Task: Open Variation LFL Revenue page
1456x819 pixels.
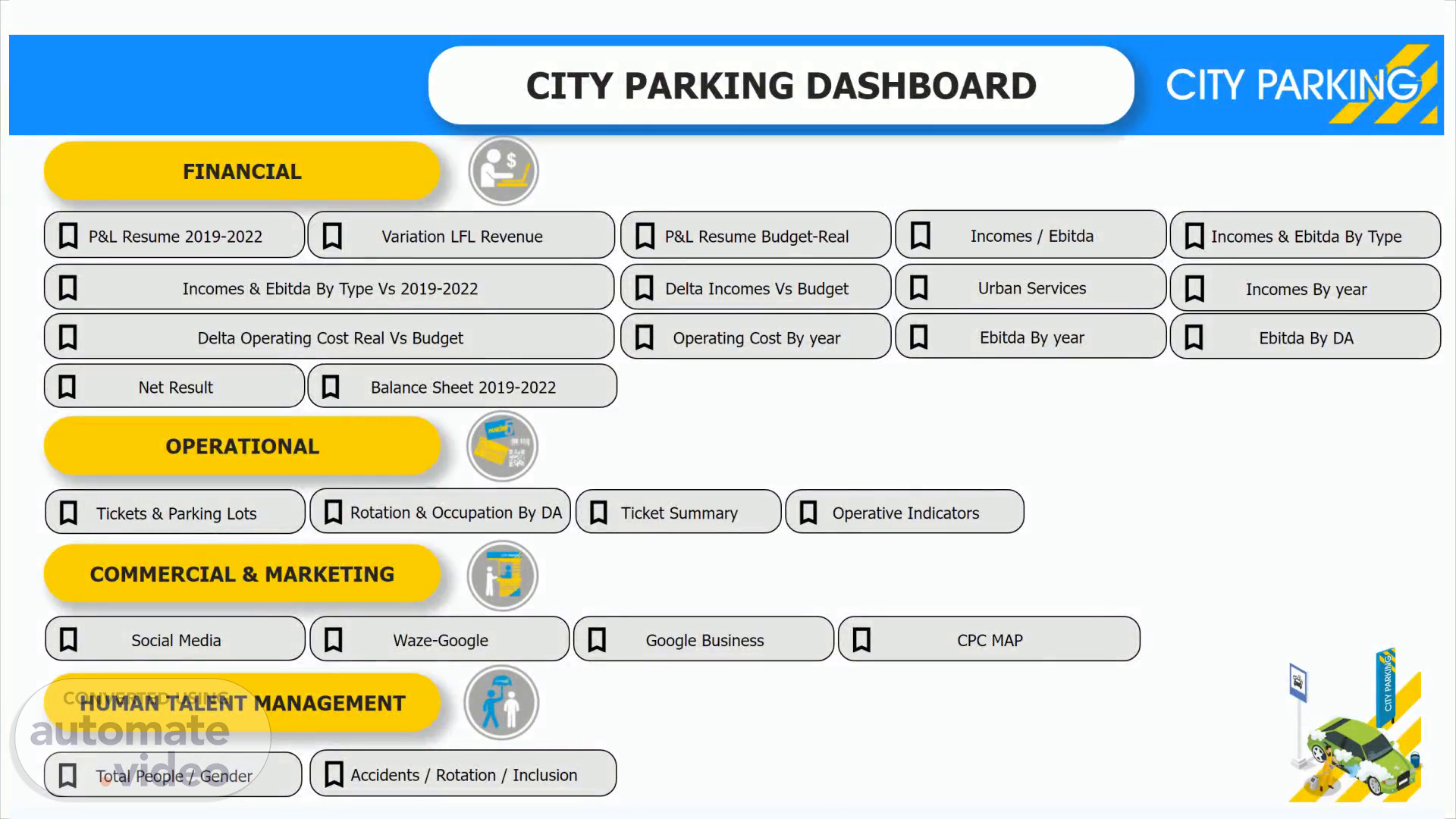Action: coord(461,236)
